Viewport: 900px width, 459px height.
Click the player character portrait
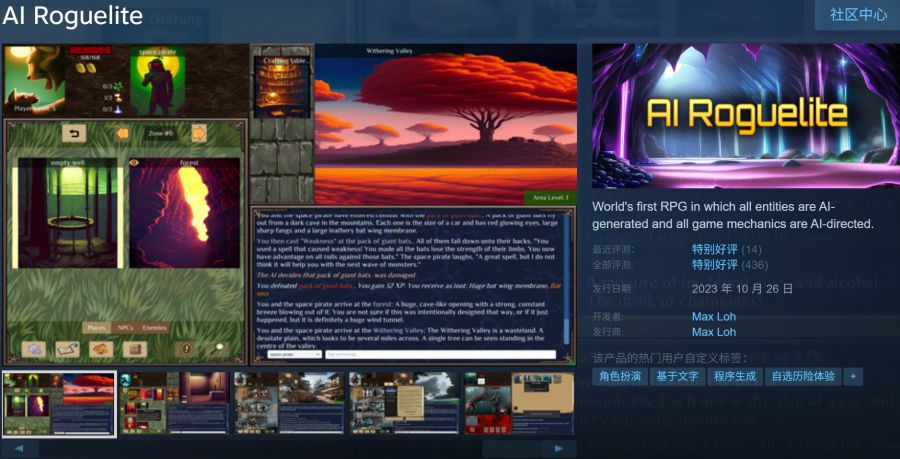(34, 80)
